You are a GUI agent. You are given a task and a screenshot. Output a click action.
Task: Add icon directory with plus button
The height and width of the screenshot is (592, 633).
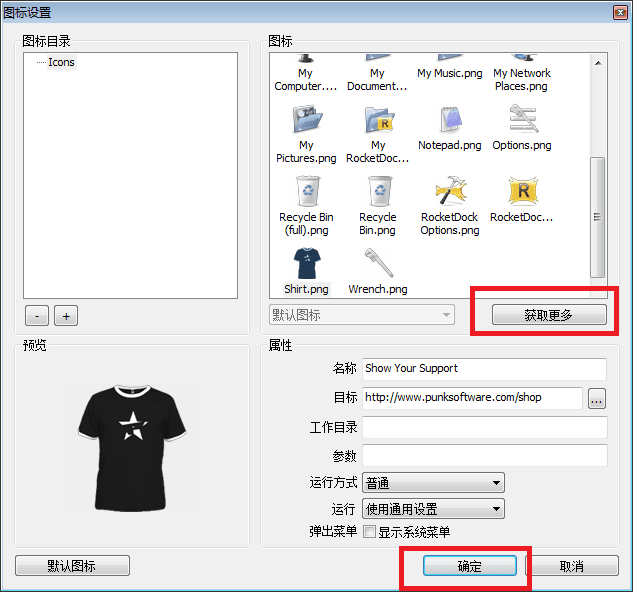[66, 315]
